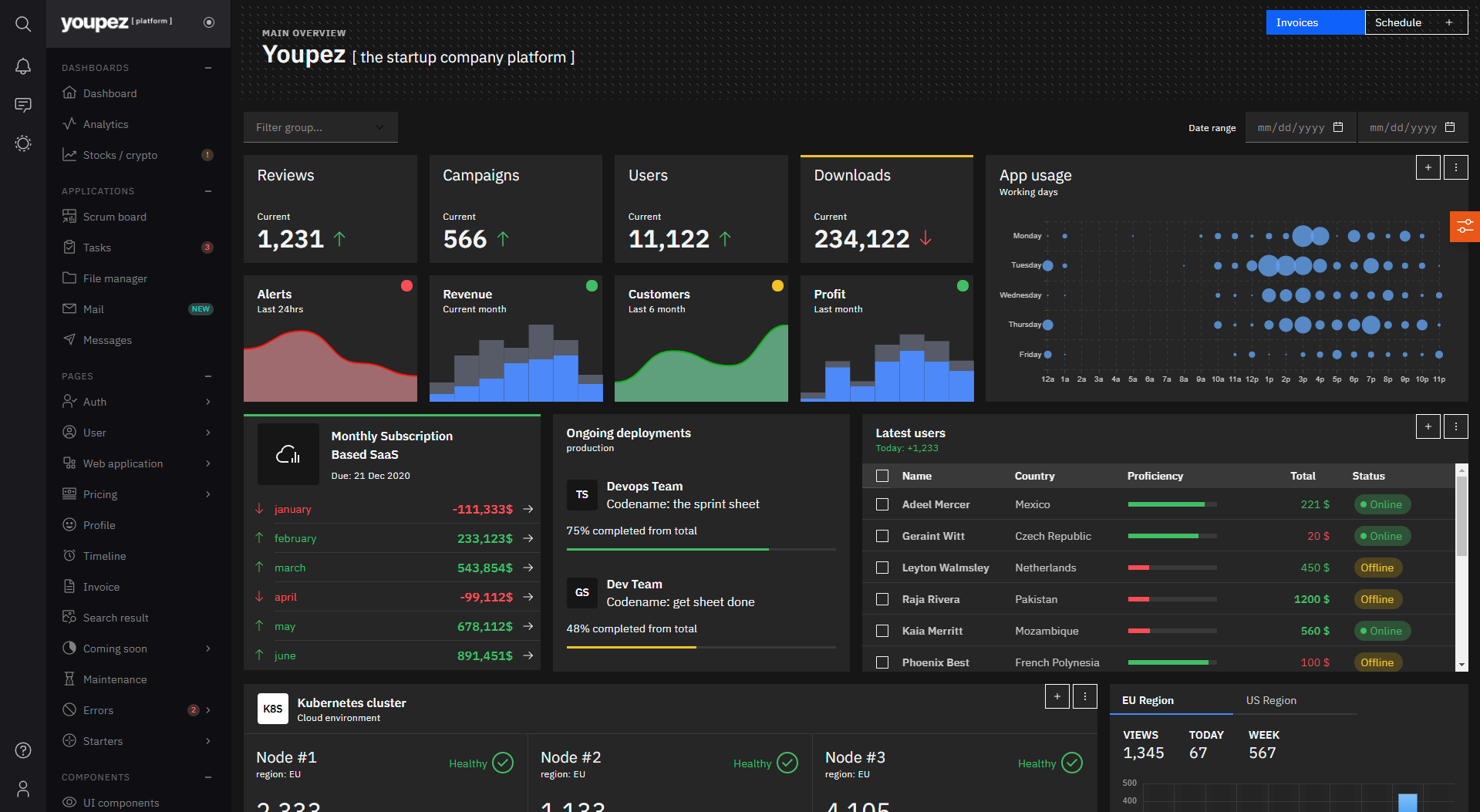
Task: Click the arrow next to february amount
Action: [528, 538]
